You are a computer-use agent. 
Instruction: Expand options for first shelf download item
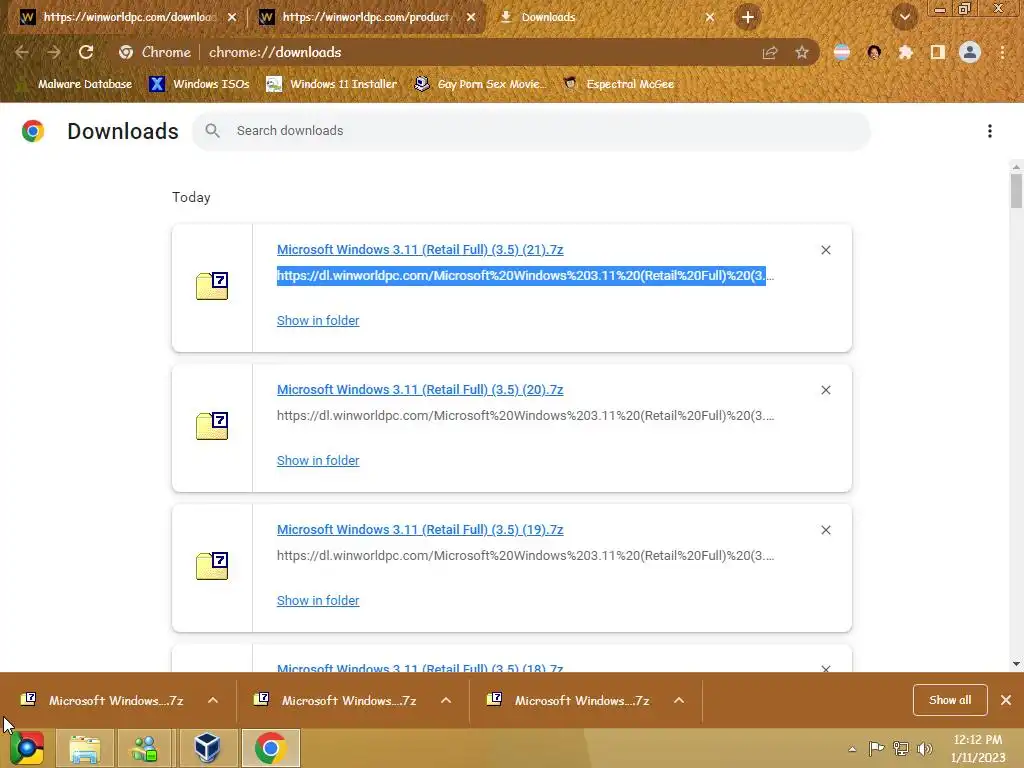(213, 700)
